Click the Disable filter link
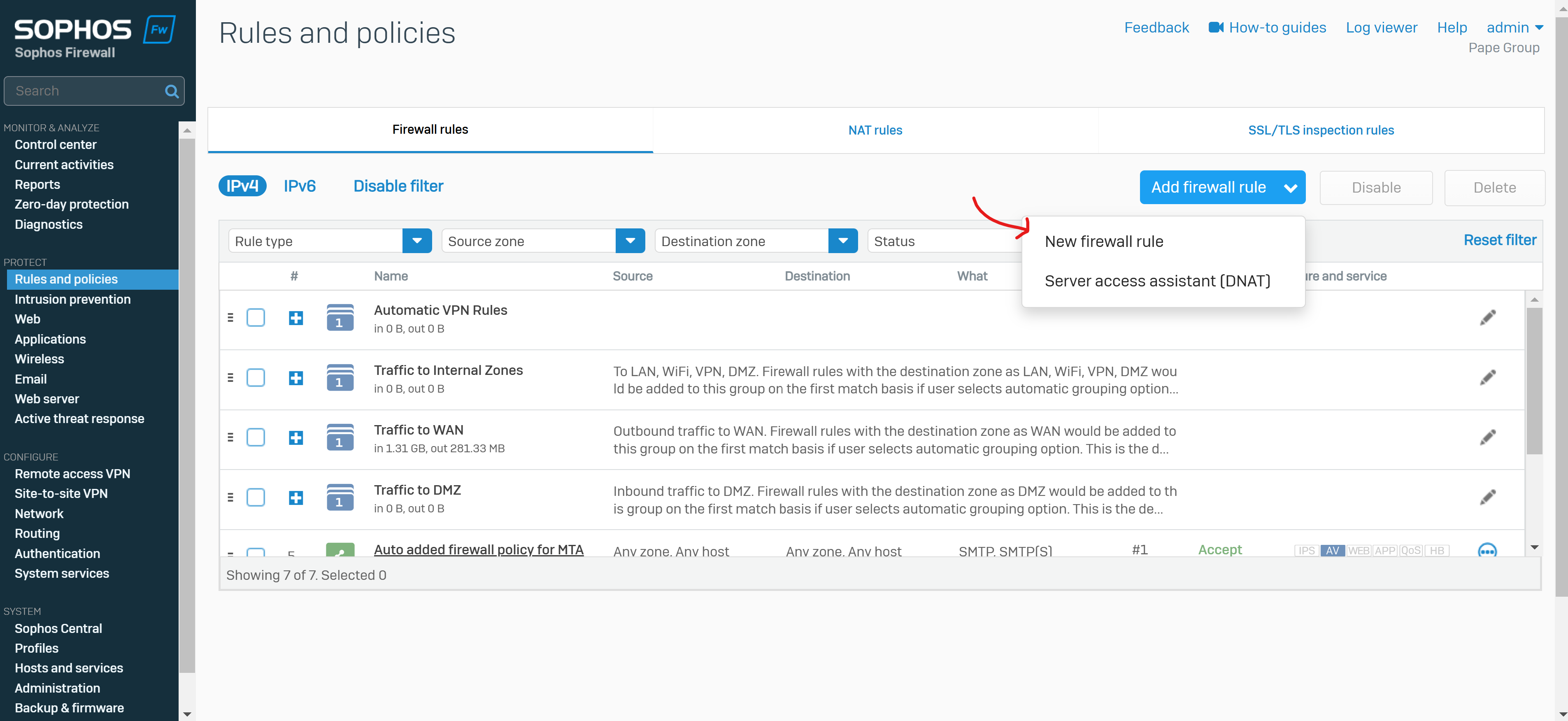The height and width of the screenshot is (721, 1568). tap(398, 186)
